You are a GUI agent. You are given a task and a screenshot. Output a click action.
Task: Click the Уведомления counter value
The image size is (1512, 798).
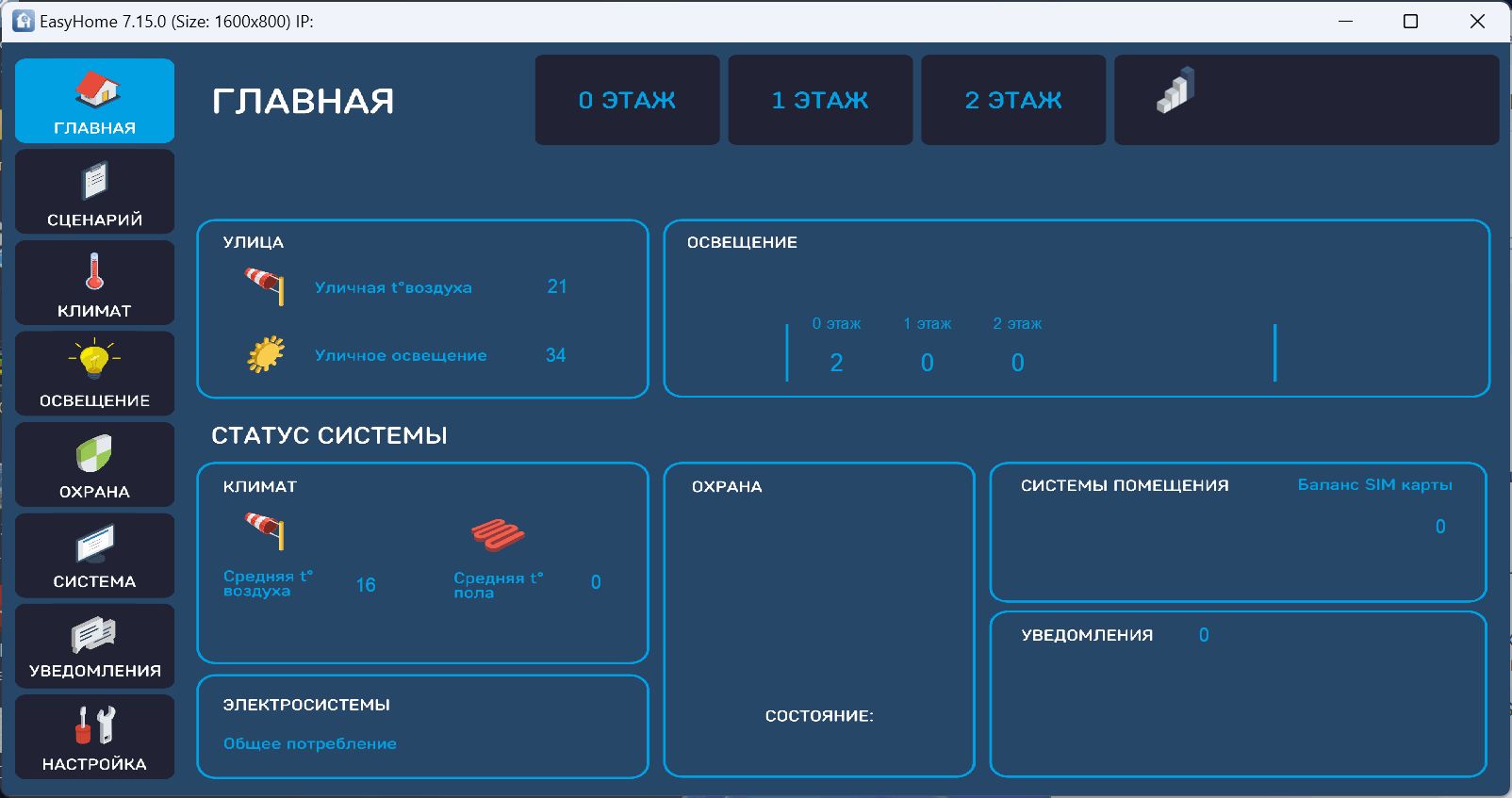(1204, 635)
